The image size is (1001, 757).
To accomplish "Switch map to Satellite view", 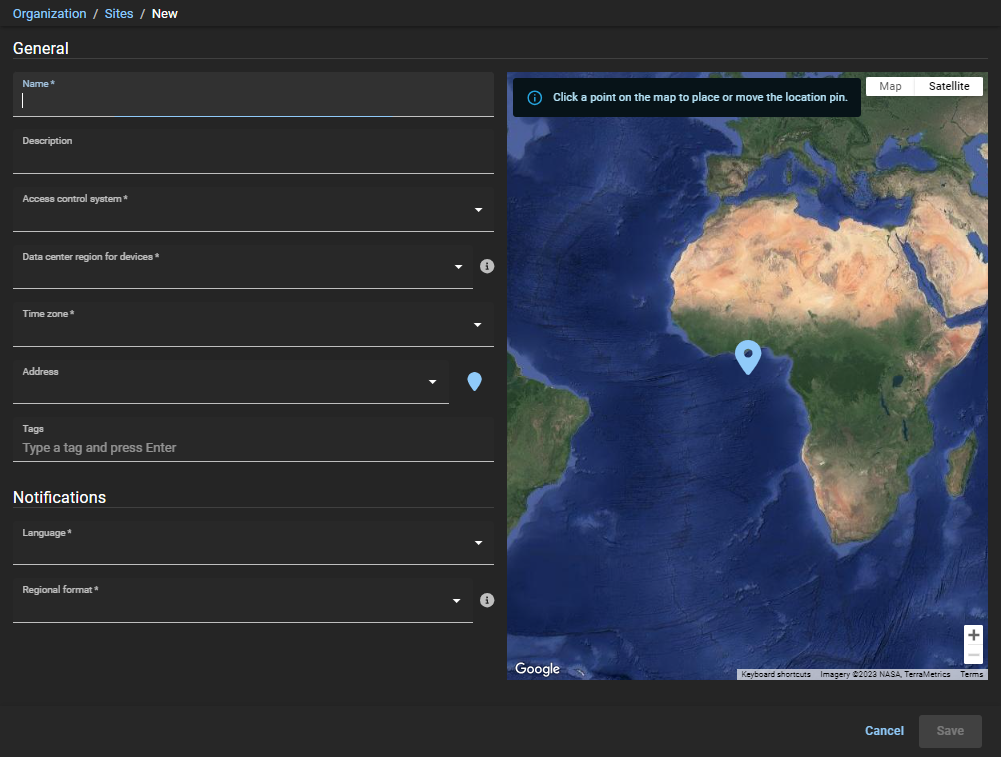I will pyautogui.click(x=949, y=86).
